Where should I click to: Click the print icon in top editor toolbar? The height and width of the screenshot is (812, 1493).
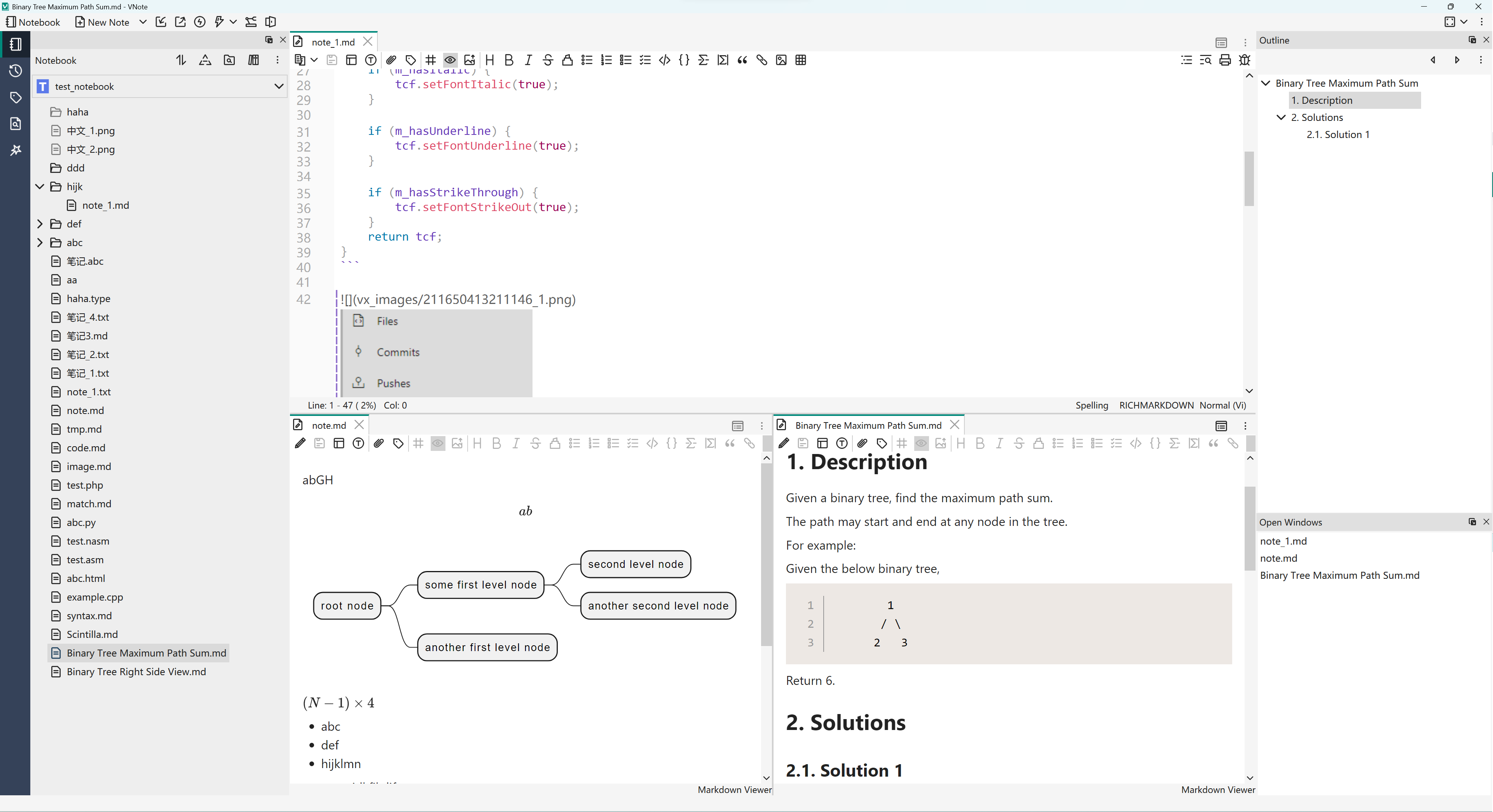(1225, 60)
